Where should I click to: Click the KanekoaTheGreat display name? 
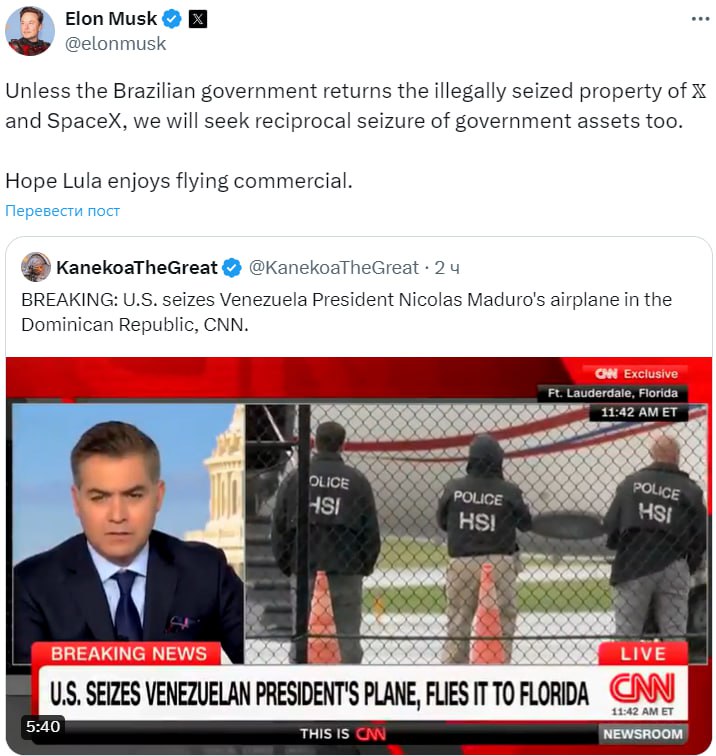click(137, 267)
